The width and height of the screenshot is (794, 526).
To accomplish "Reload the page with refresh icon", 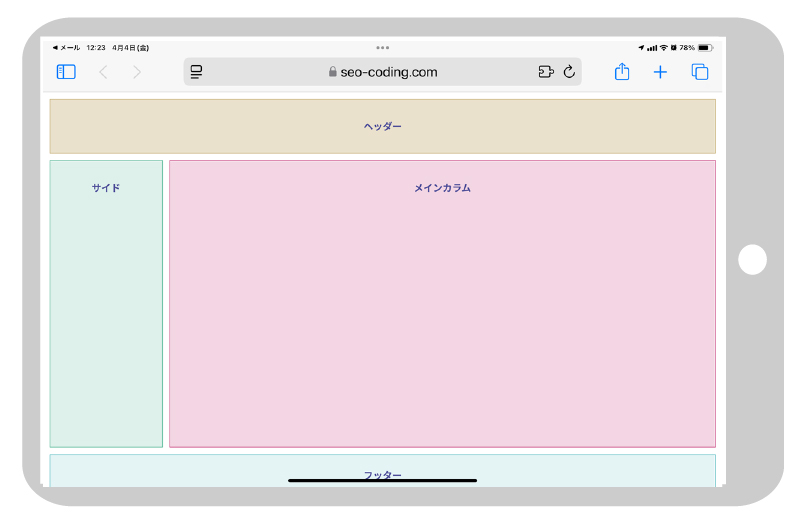I will tap(570, 72).
